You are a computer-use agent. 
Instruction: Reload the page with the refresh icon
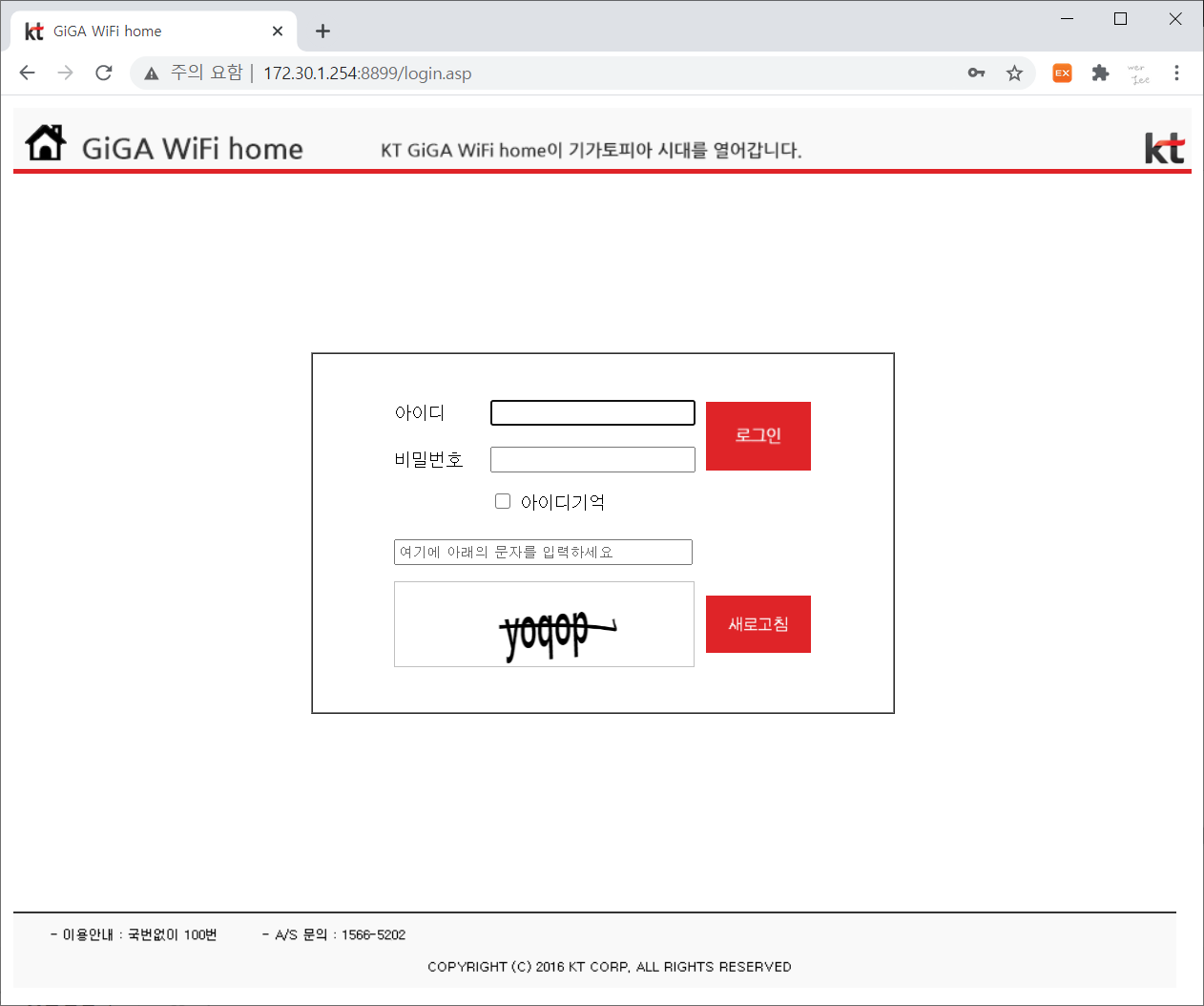103,73
